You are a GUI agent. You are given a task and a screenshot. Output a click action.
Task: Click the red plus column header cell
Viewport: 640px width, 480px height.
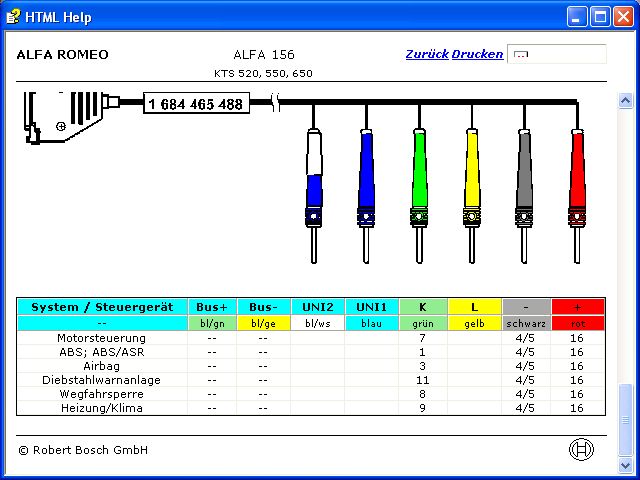coord(577,307)
